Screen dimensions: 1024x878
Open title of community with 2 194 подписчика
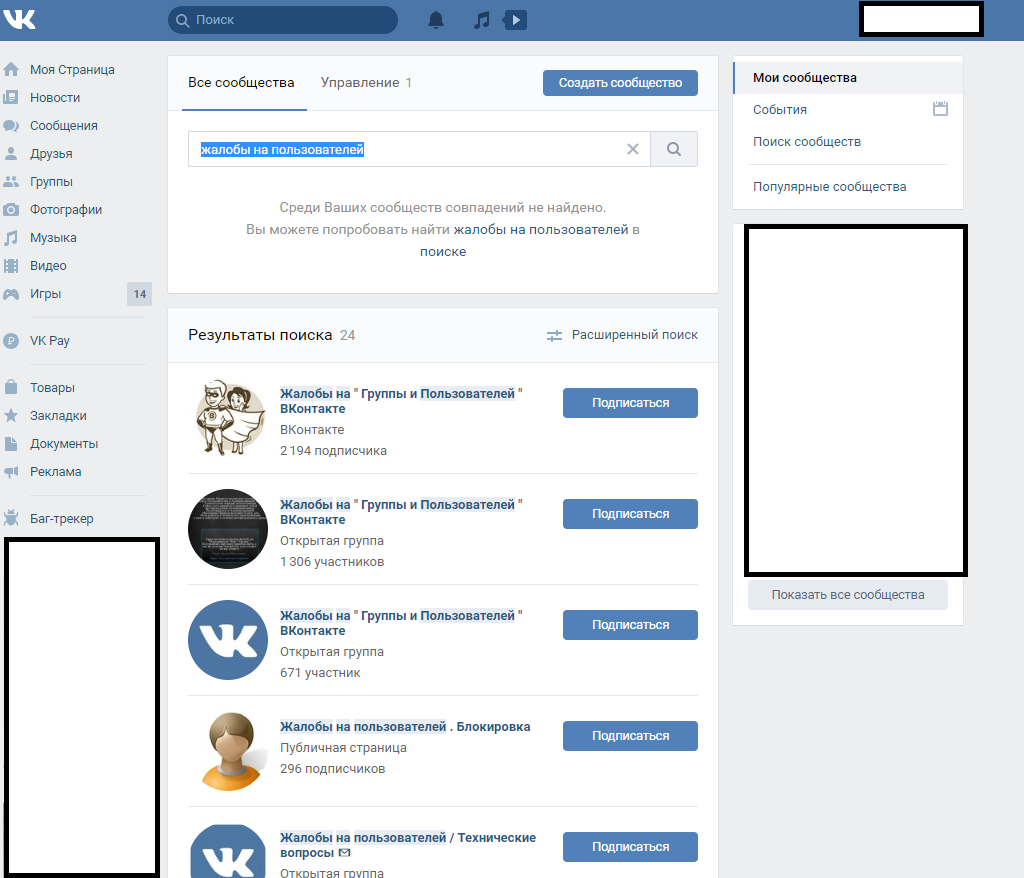tap(401, 401)
